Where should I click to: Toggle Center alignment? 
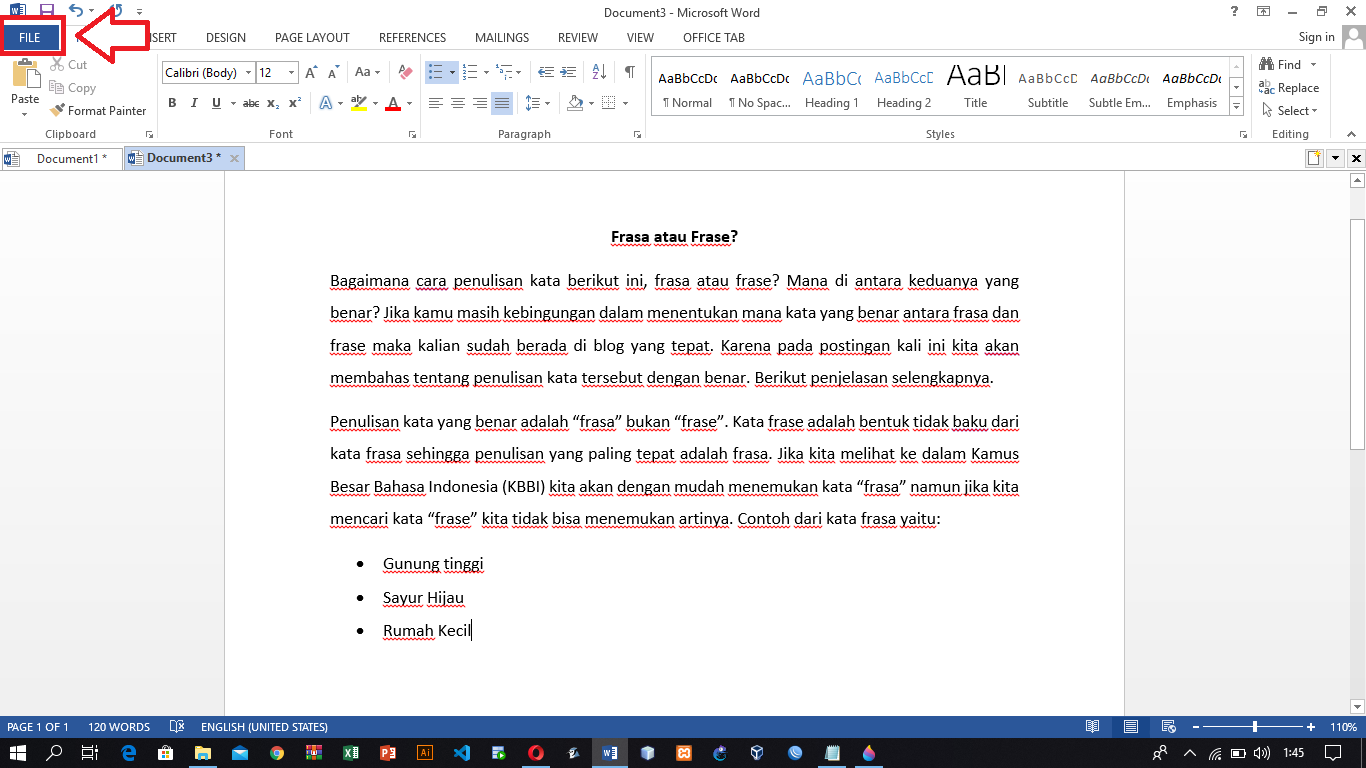point(458,103)
